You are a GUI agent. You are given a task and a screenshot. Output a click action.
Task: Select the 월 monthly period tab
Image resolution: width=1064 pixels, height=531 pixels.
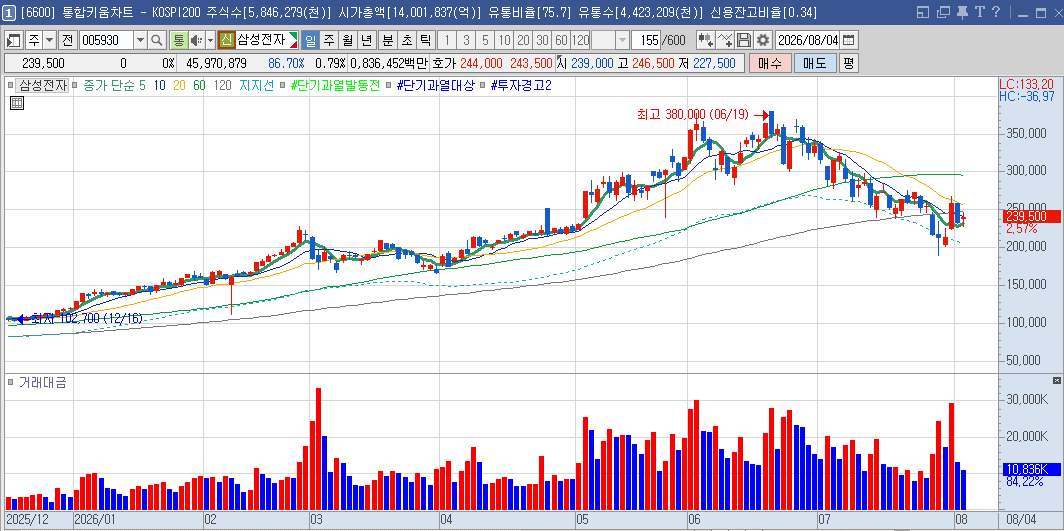347,40
